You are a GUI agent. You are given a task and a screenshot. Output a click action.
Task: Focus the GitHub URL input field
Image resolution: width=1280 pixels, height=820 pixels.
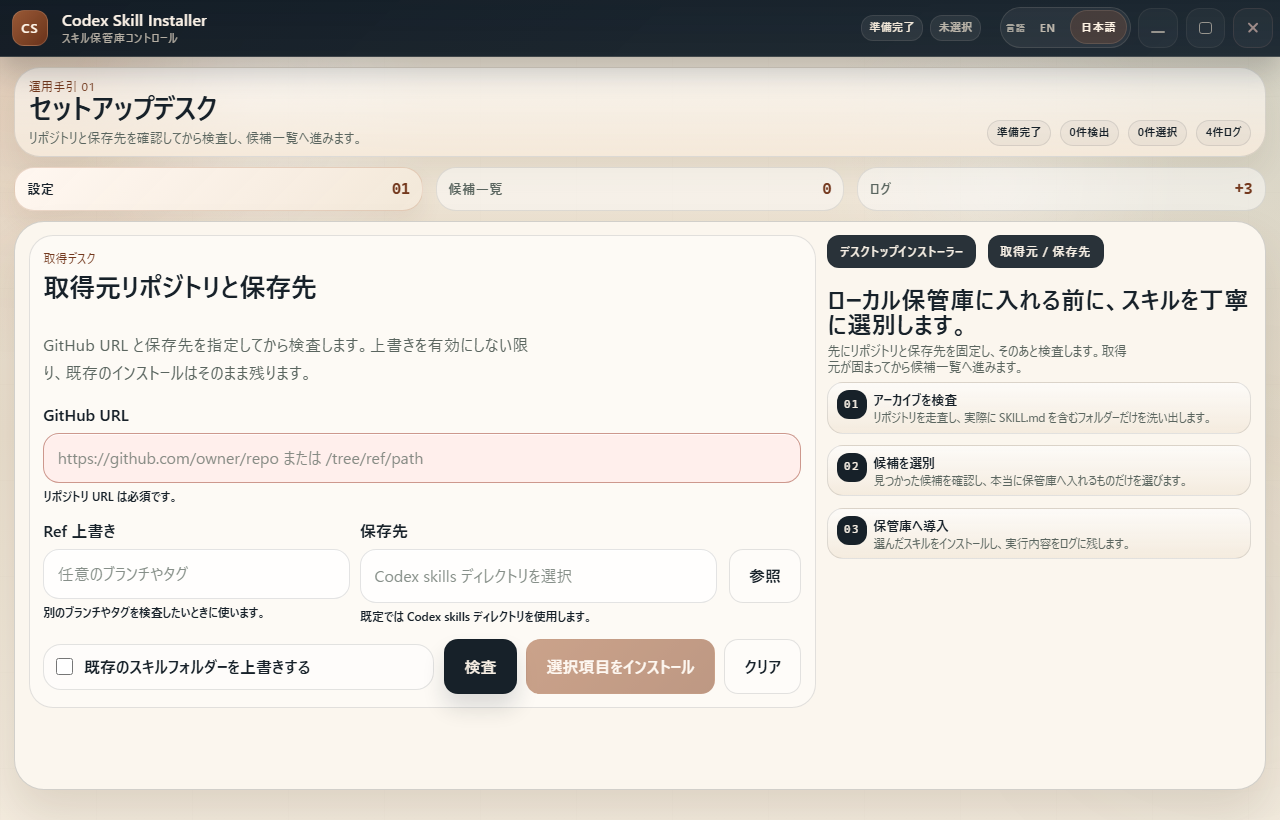[x=422, y=458]
